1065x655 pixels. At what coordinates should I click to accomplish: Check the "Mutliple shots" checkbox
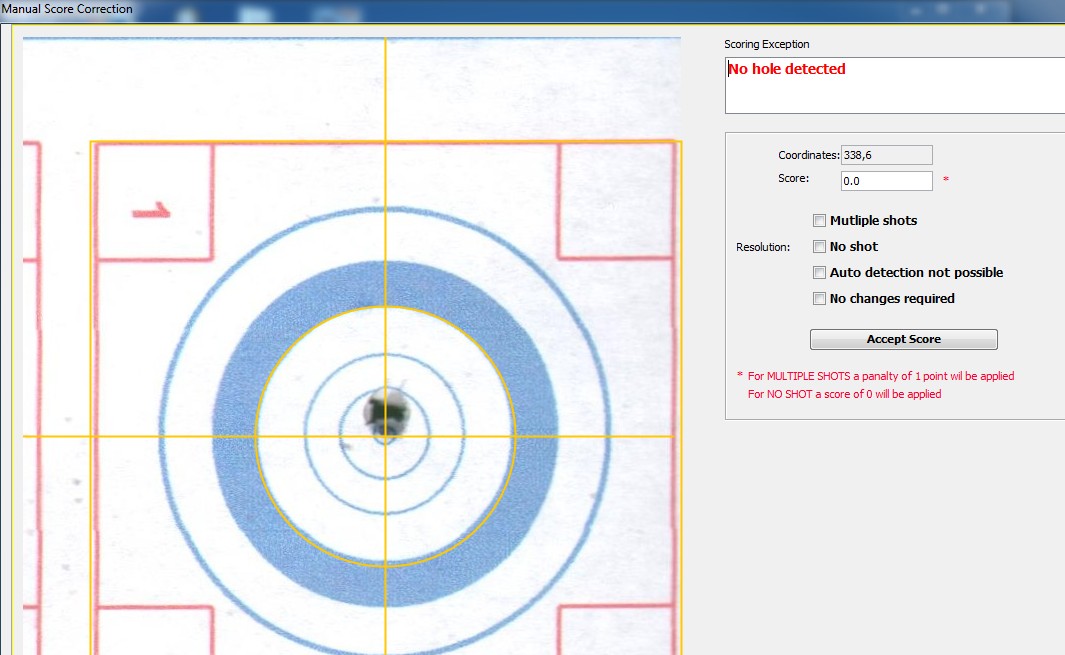(x=820, y=221)
